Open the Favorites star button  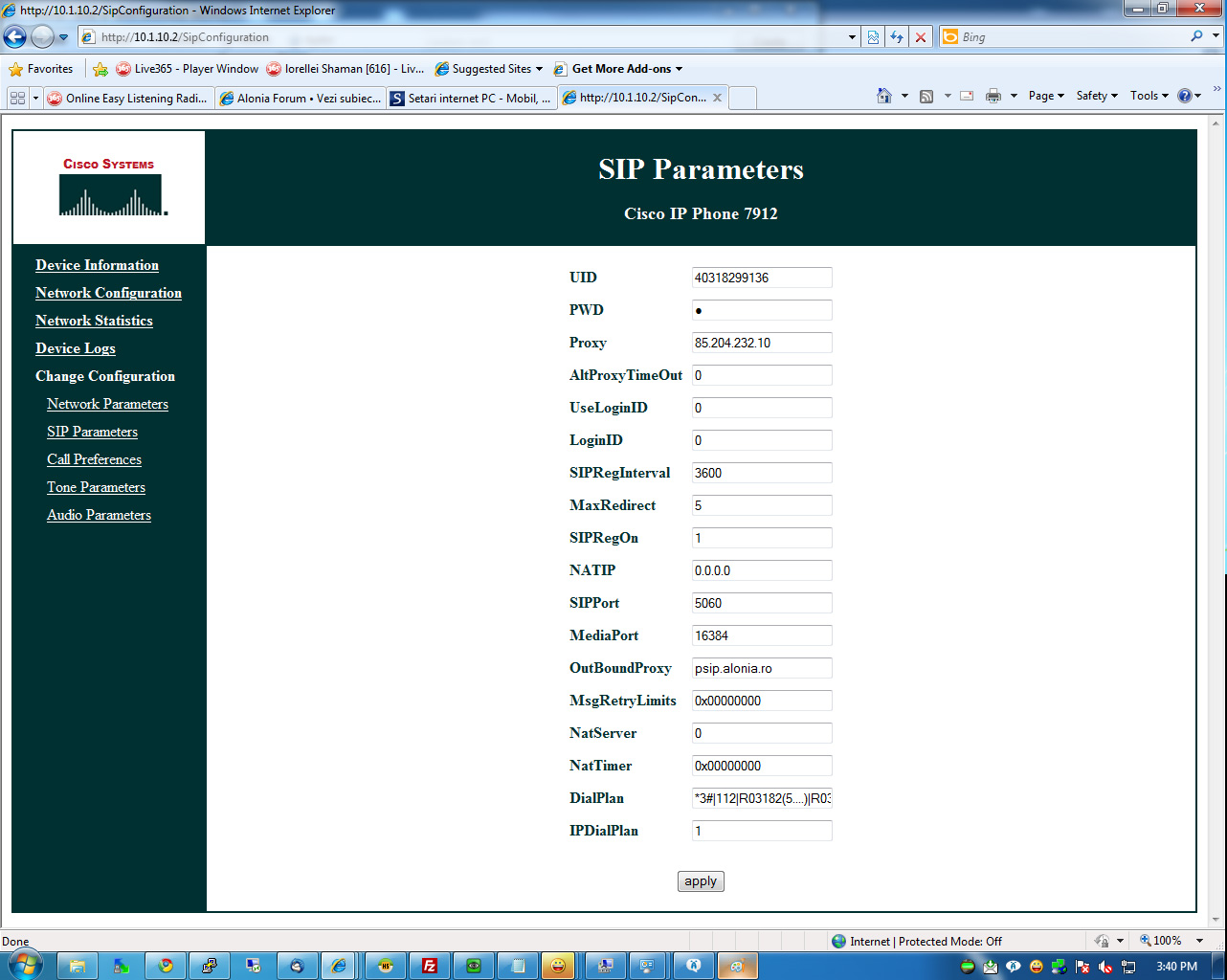tap(41, 69)
